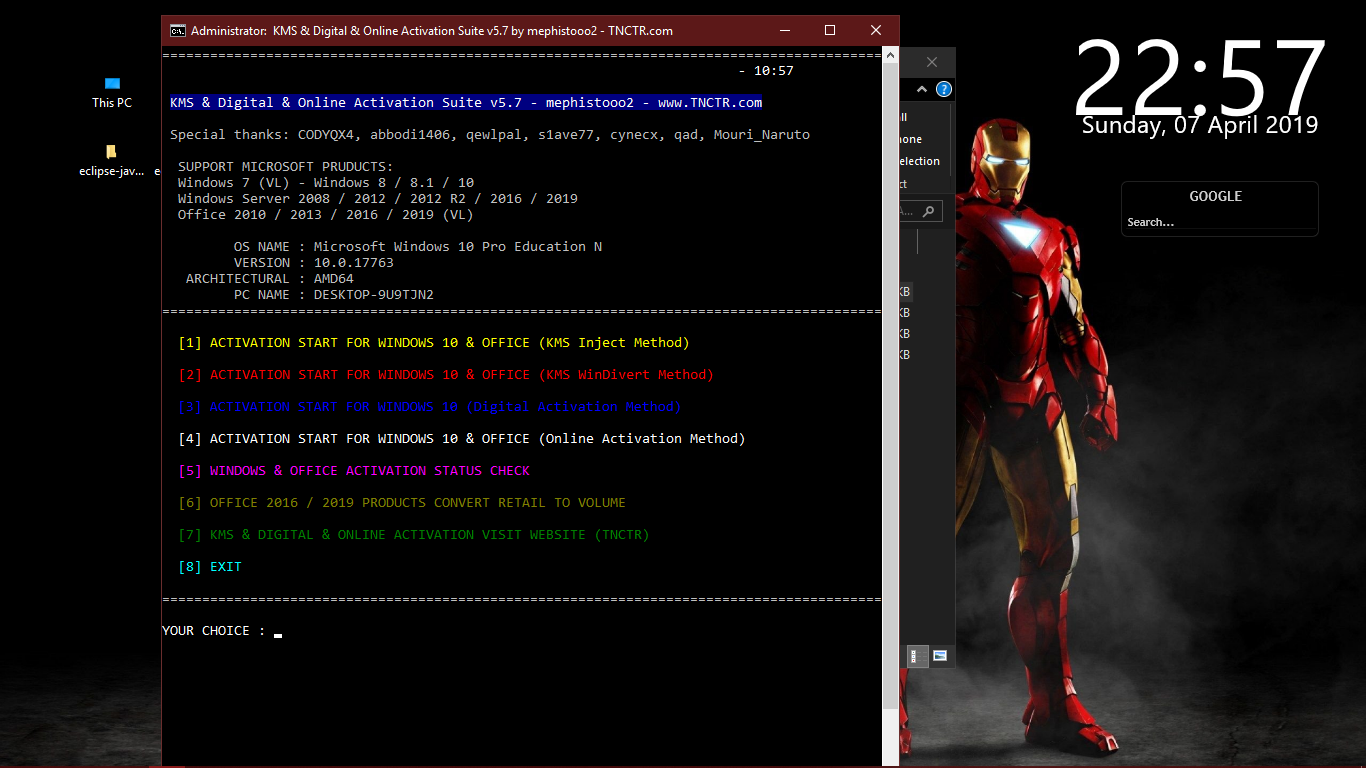Click the 22:57 desktop clock widget
Image resolution: width=1366 pixels, height=768 pixels.
coord(1200,77)
